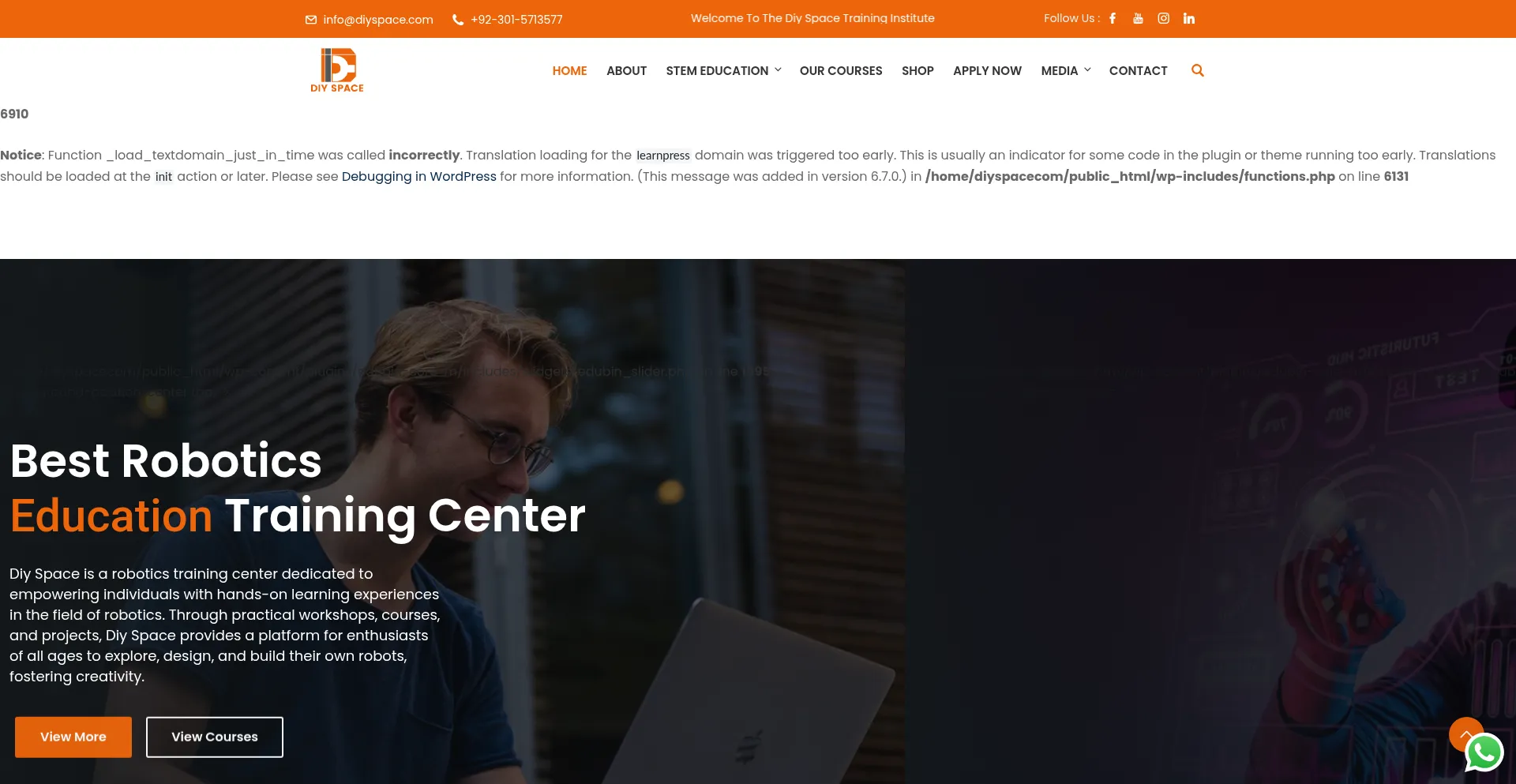
Task: Click the DIY Space logo
Action: coord(337,70)
